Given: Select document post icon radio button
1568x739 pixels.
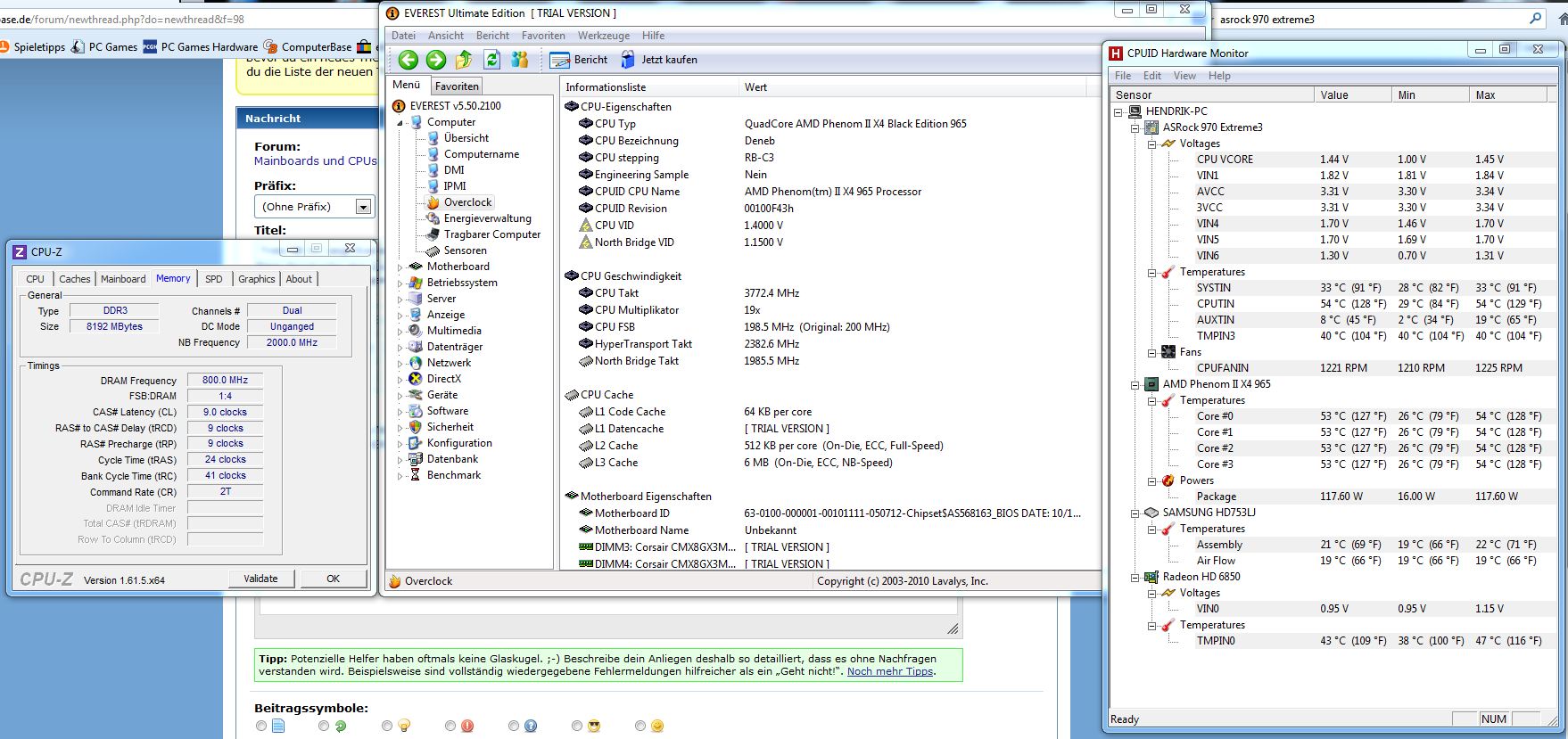Looking at the screenshot, I should [x=261, y=727].
